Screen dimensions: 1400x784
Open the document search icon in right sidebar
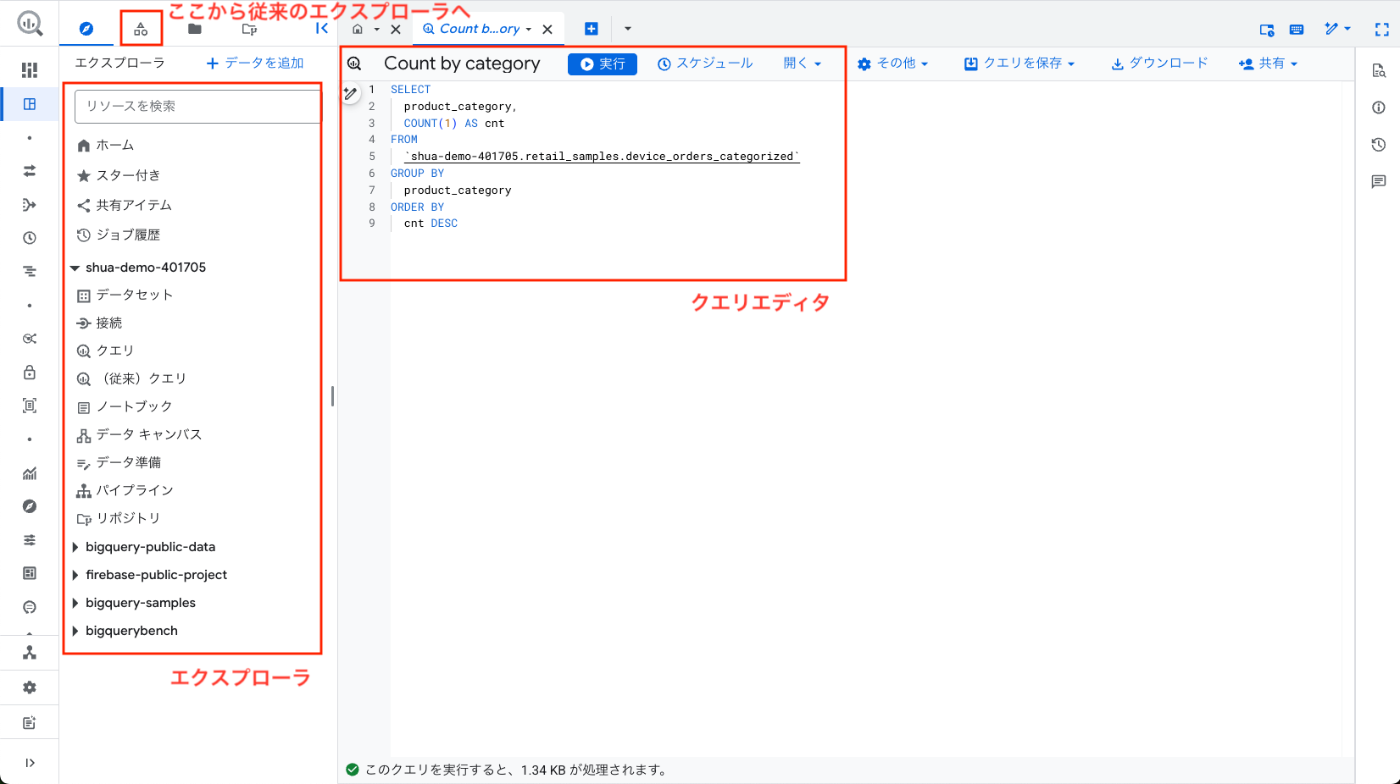[1379, 70]
